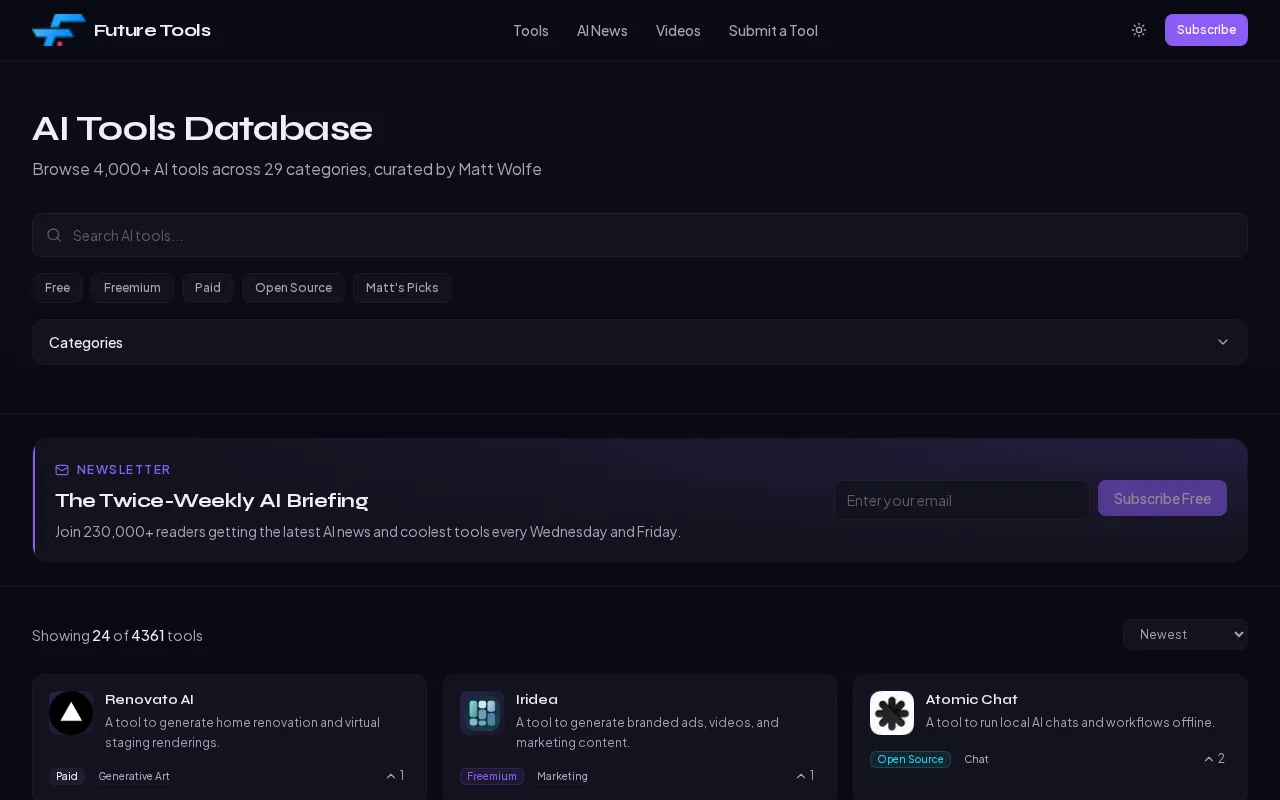The image size is (1280, 800).
Task: Click the search magnifier icon
Action: 54,235
